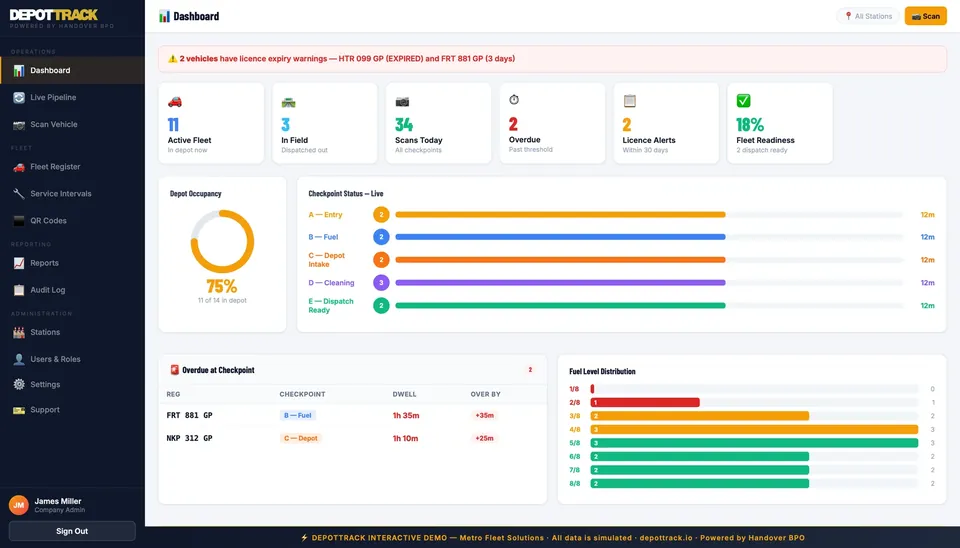Click the DepotTrack logo
The width and height of the screenshot is (960, 548).
click(54, 15)
